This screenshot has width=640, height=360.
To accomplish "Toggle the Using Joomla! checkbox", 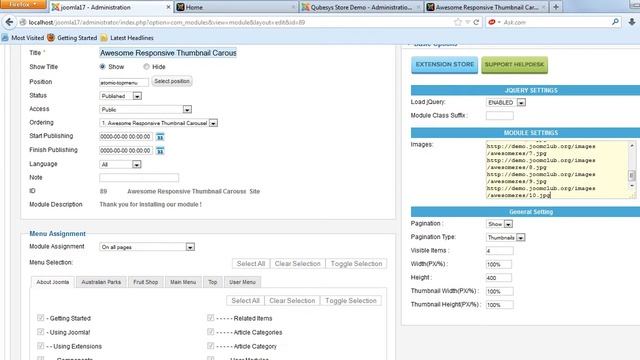I will [x=40, y=332].
